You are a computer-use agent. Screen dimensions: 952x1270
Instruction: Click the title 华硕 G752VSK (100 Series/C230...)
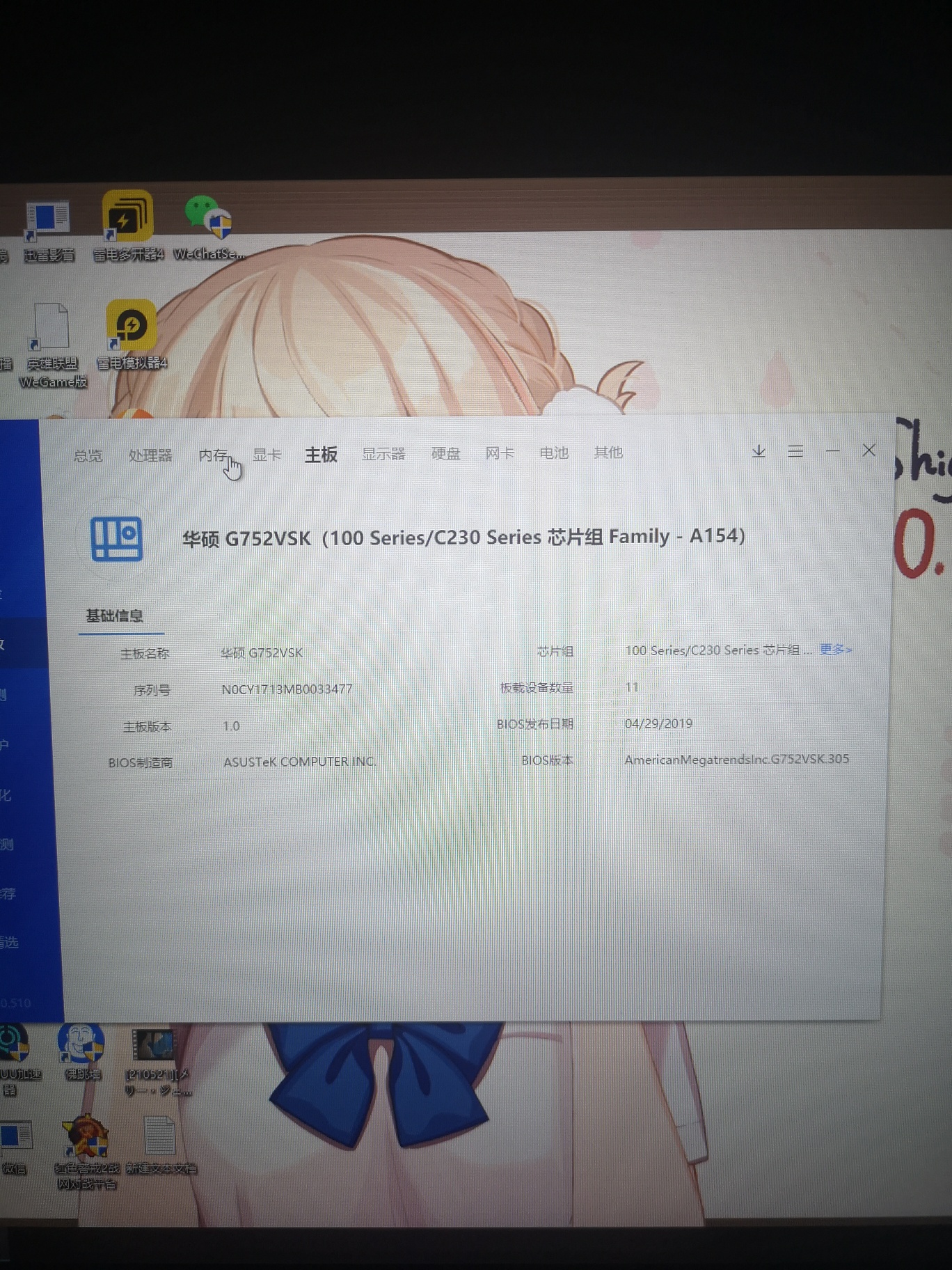(463, 537)
